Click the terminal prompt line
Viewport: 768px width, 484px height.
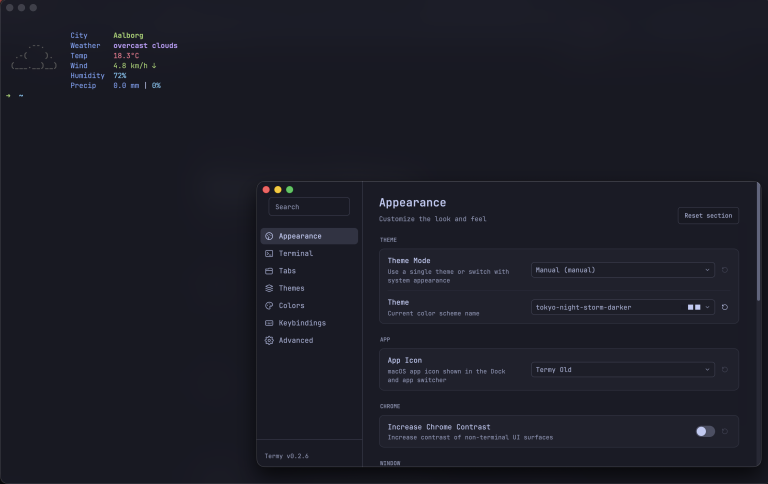coord(15,96)
